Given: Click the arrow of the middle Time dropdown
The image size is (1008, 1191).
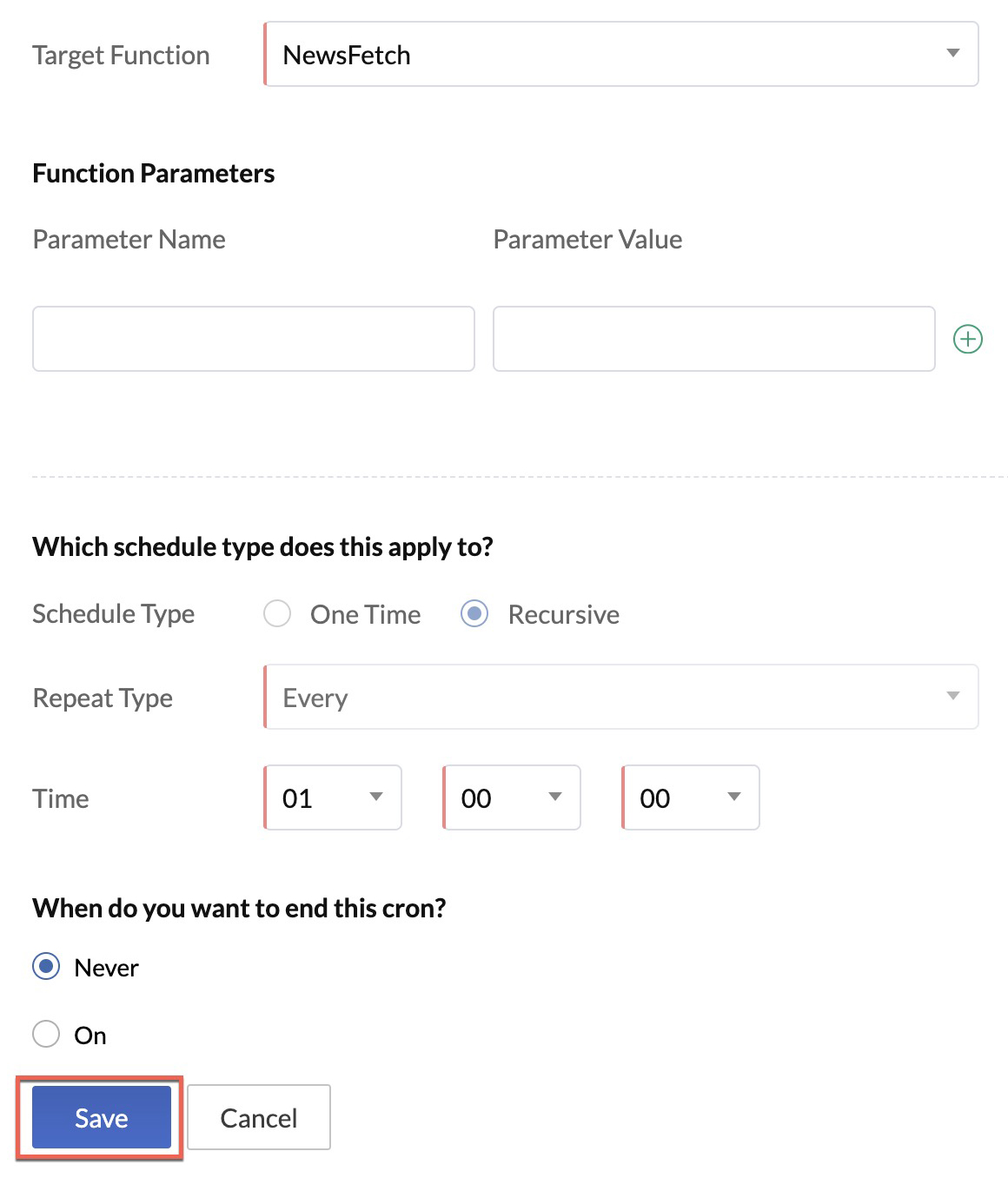Looking at the screenshot, I should click(x=555, y=797).
